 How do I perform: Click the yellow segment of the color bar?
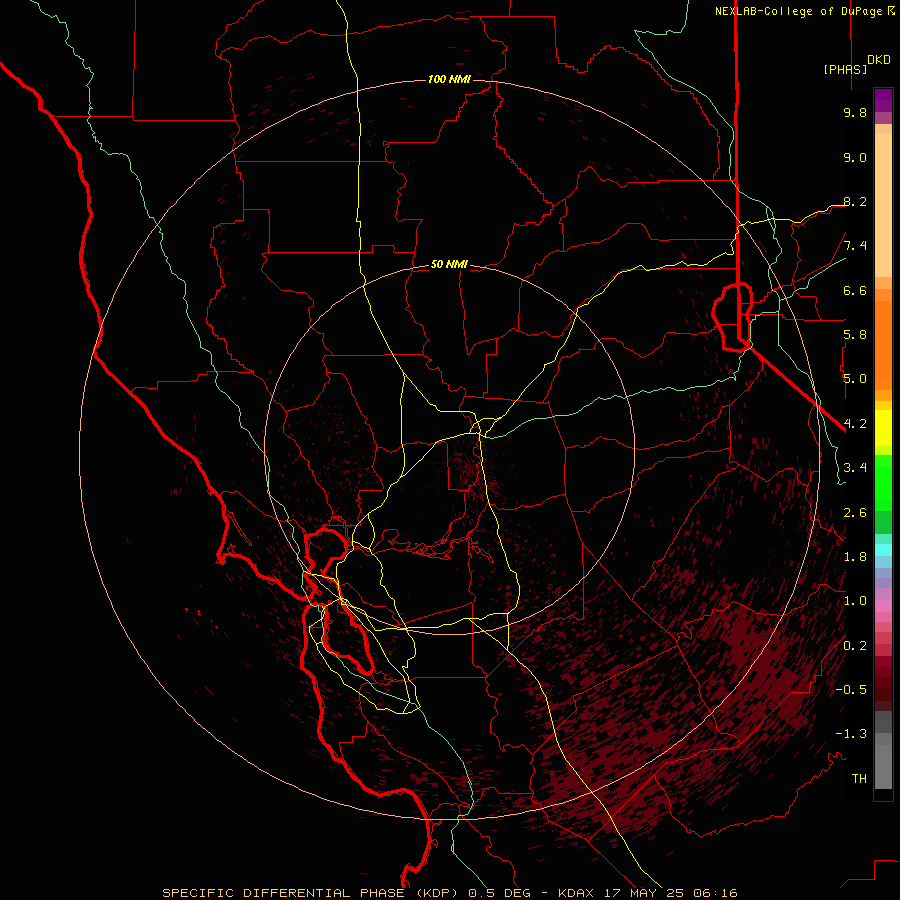883,428
